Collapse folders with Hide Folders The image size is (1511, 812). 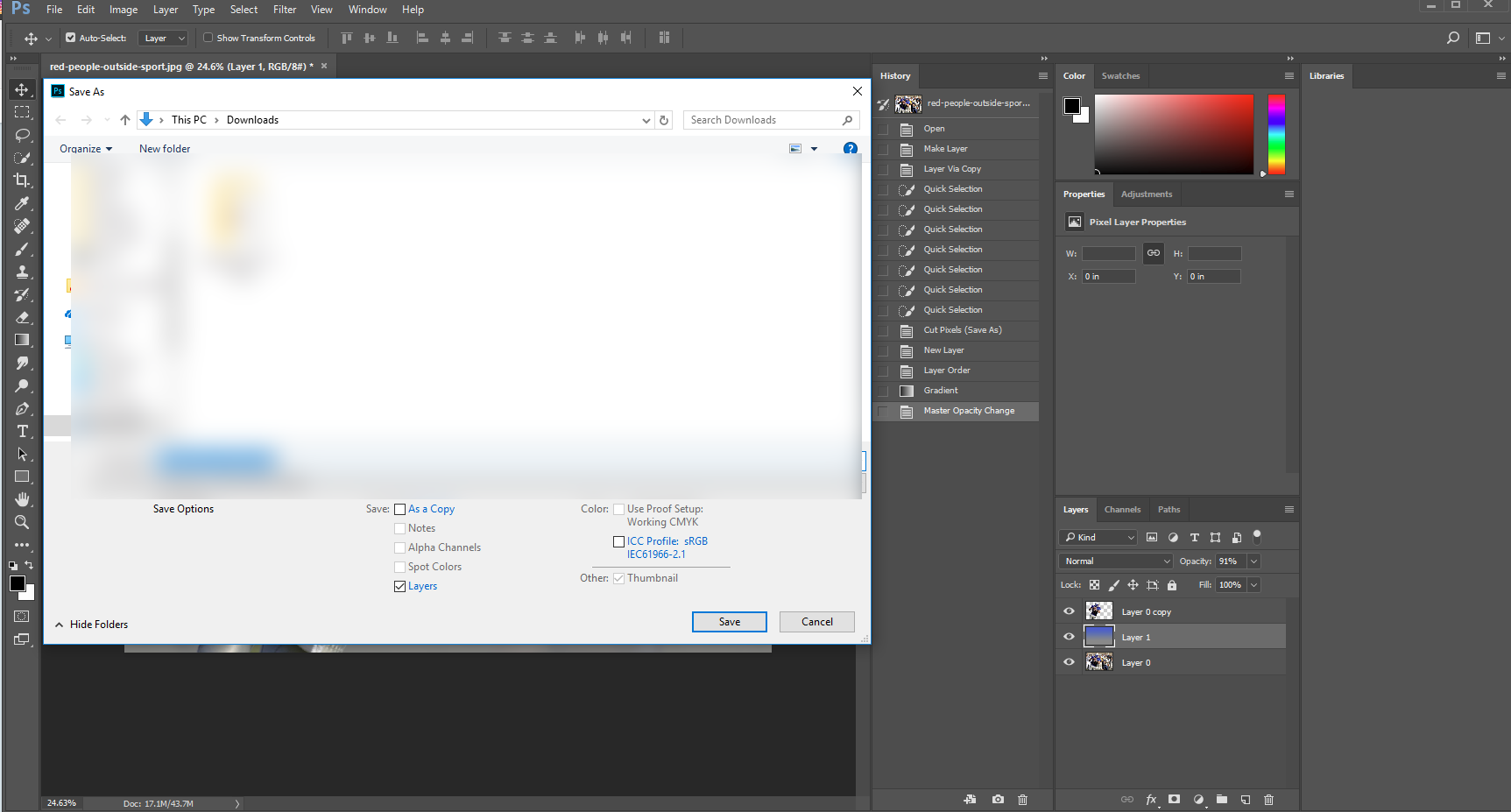pos(91,625)
